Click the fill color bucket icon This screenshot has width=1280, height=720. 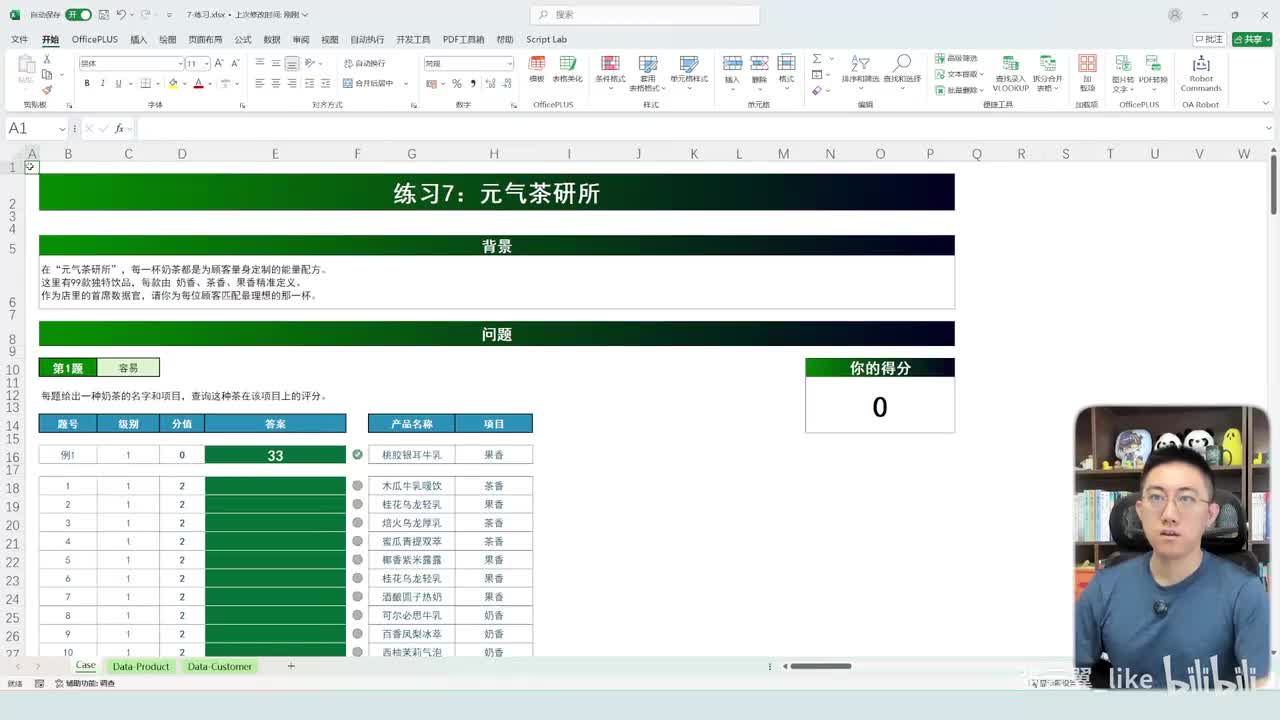[x=172, y=83]
